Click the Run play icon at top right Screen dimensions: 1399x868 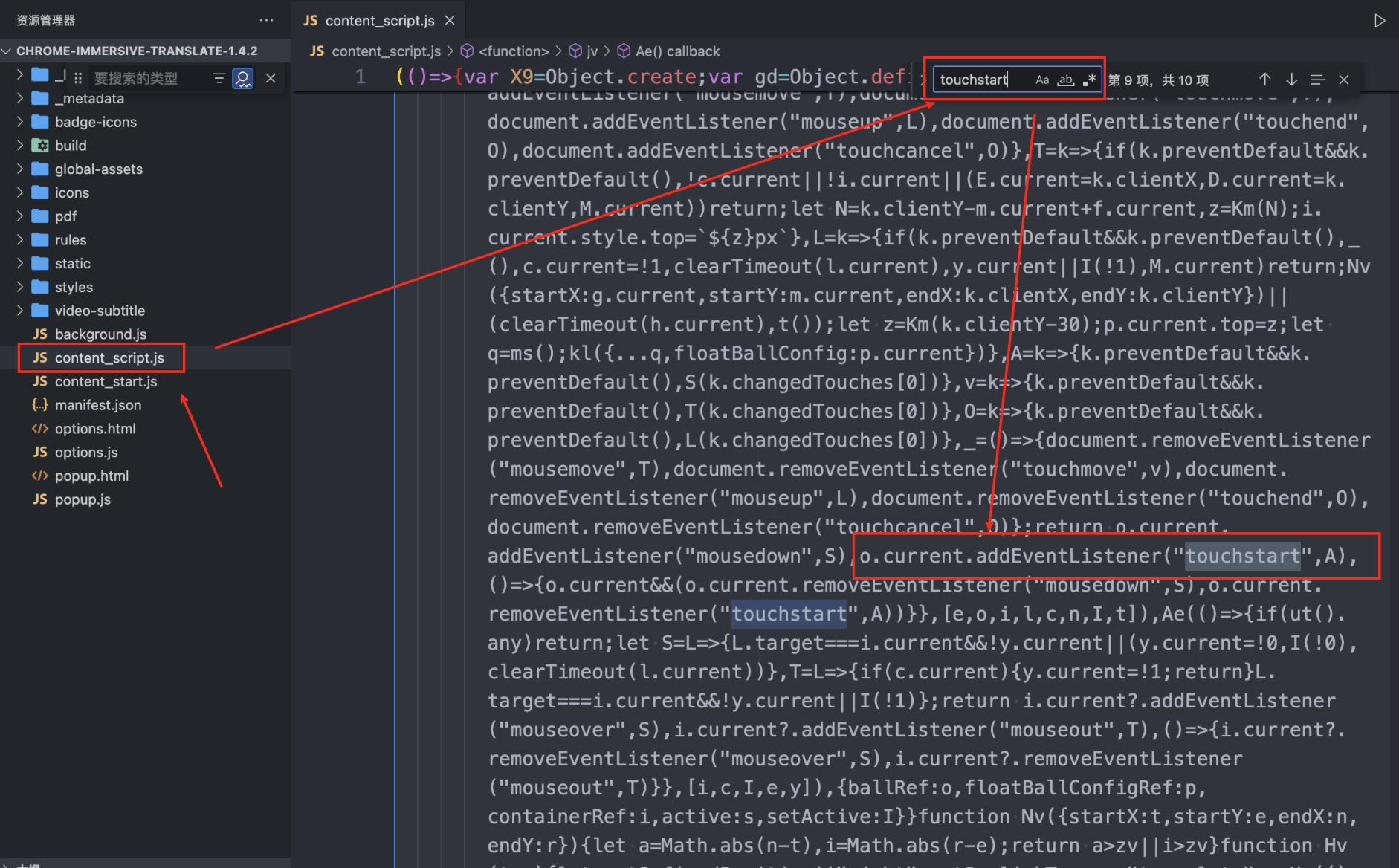[x=1379, y=21]
